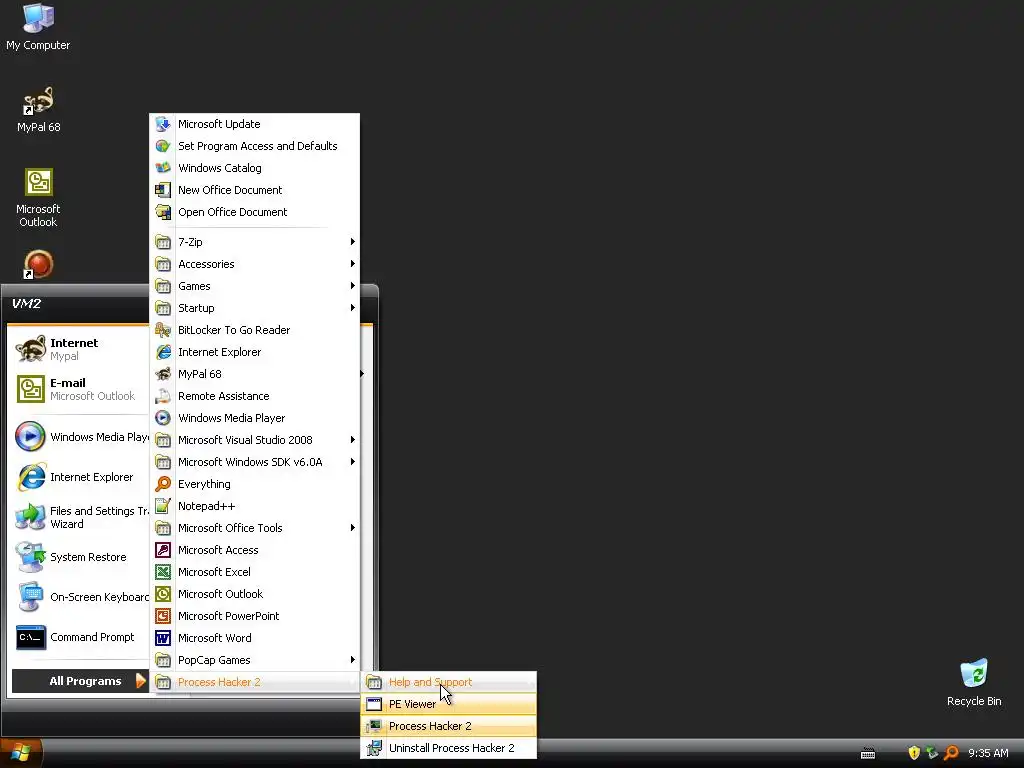Expand the Startup submenu arrow

tap(353, 308)
